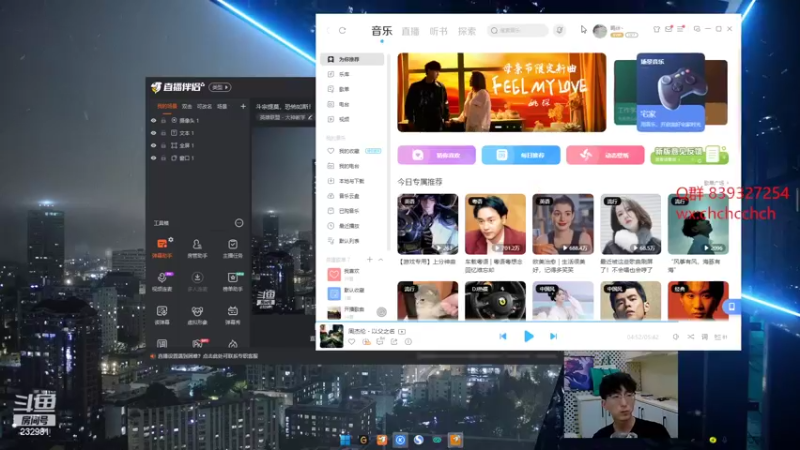
Task: Click the share icon under the song title
Action: [394, 342]
